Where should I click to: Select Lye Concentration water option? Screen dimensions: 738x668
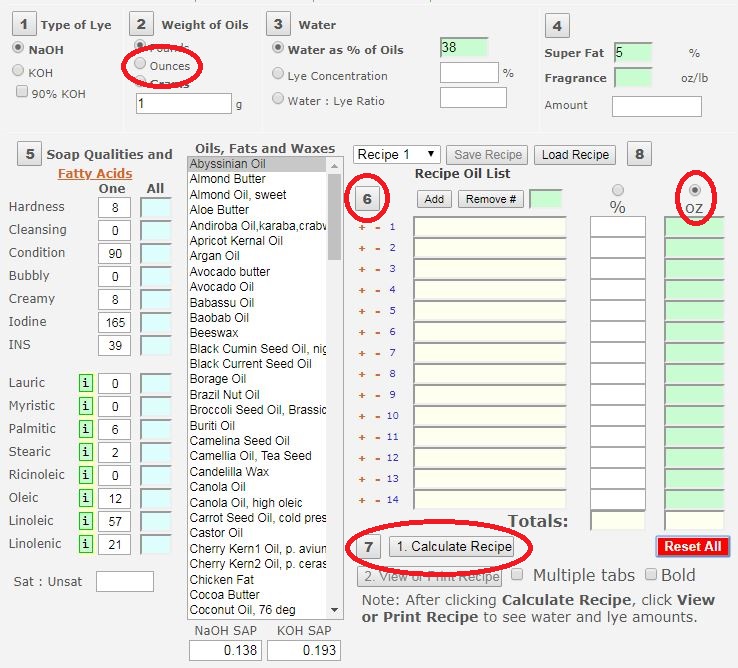[x=278, y=74]
